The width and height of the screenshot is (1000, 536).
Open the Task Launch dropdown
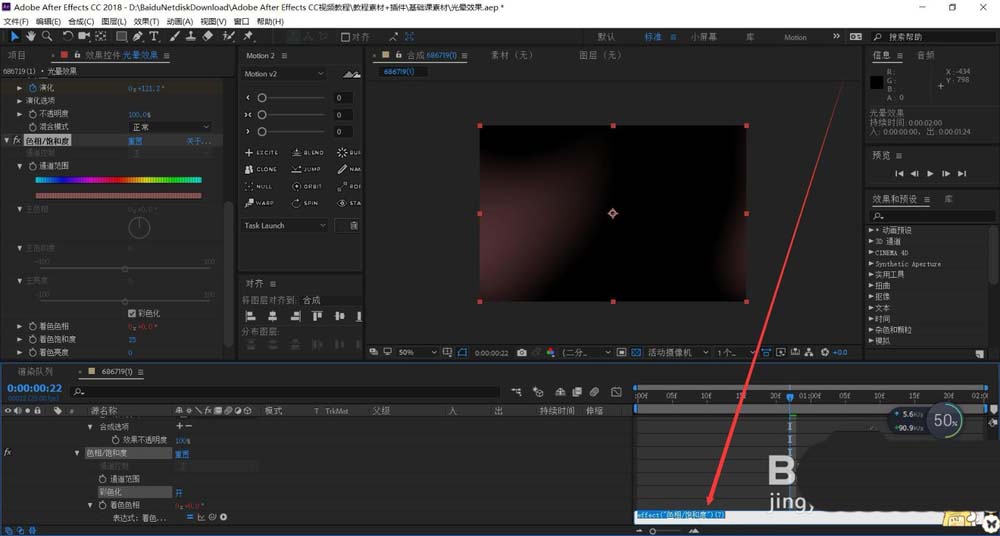click(285, 225)
